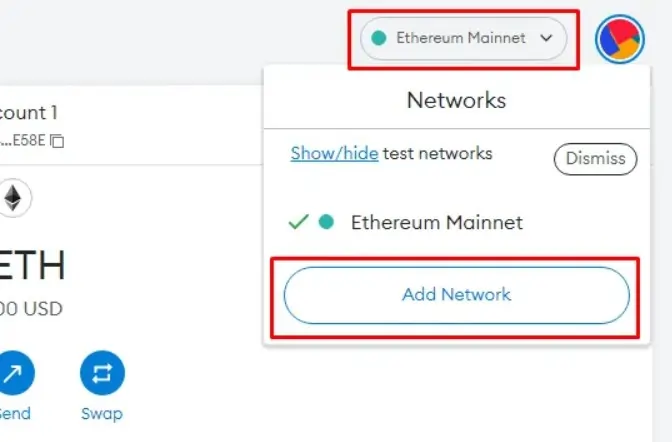Click the Account 1 name
Viewport: 672px width, 442px height.
(x=28, y=113)
